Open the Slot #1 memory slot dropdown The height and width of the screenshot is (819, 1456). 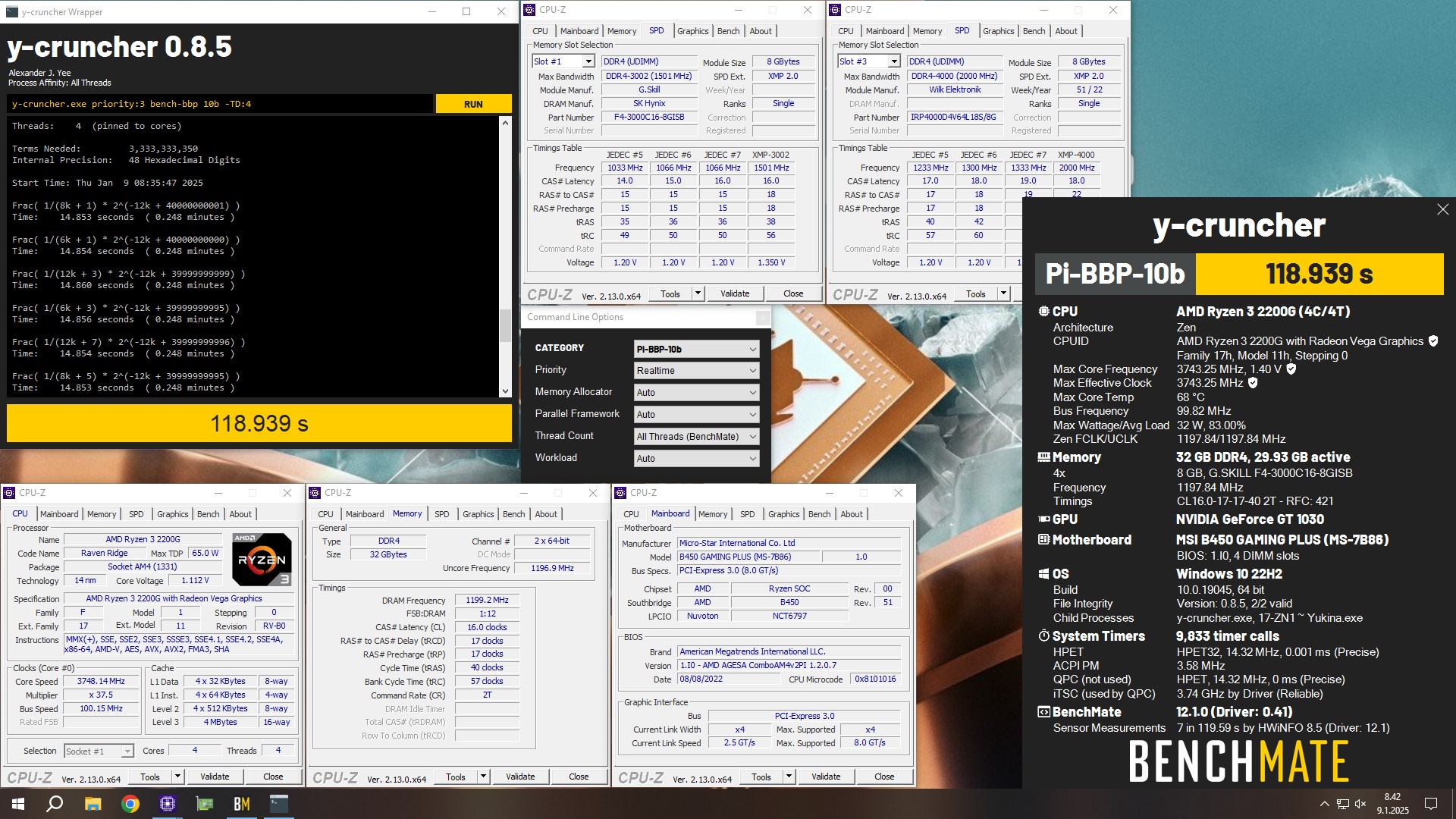(563, 61)
